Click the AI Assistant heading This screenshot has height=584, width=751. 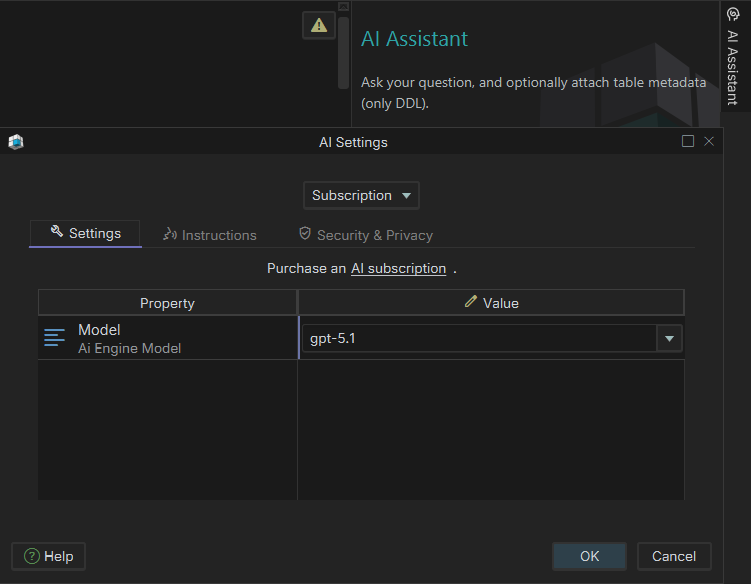414,39
